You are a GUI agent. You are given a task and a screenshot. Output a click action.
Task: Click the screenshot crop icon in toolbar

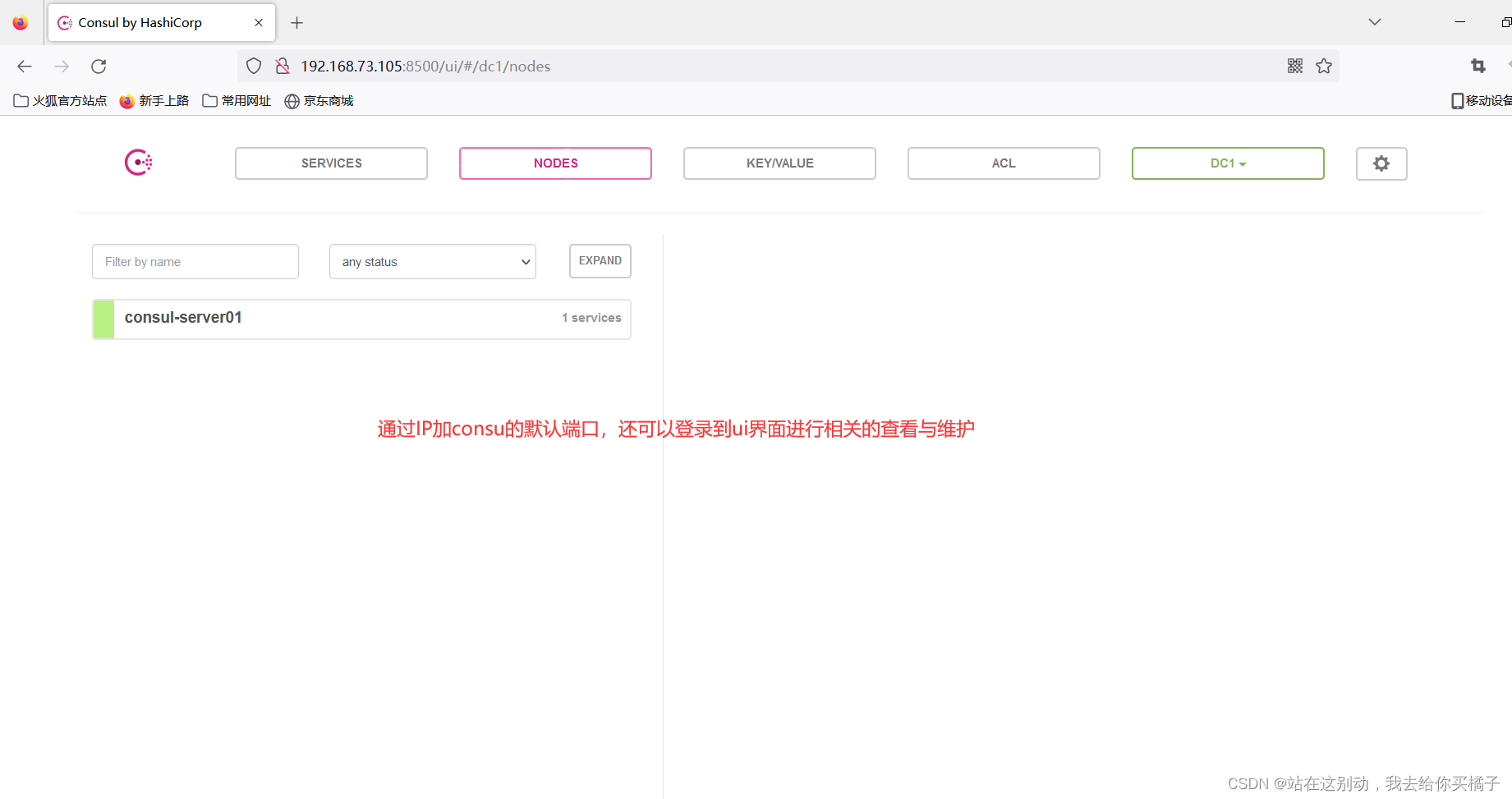click(1478, 66)
